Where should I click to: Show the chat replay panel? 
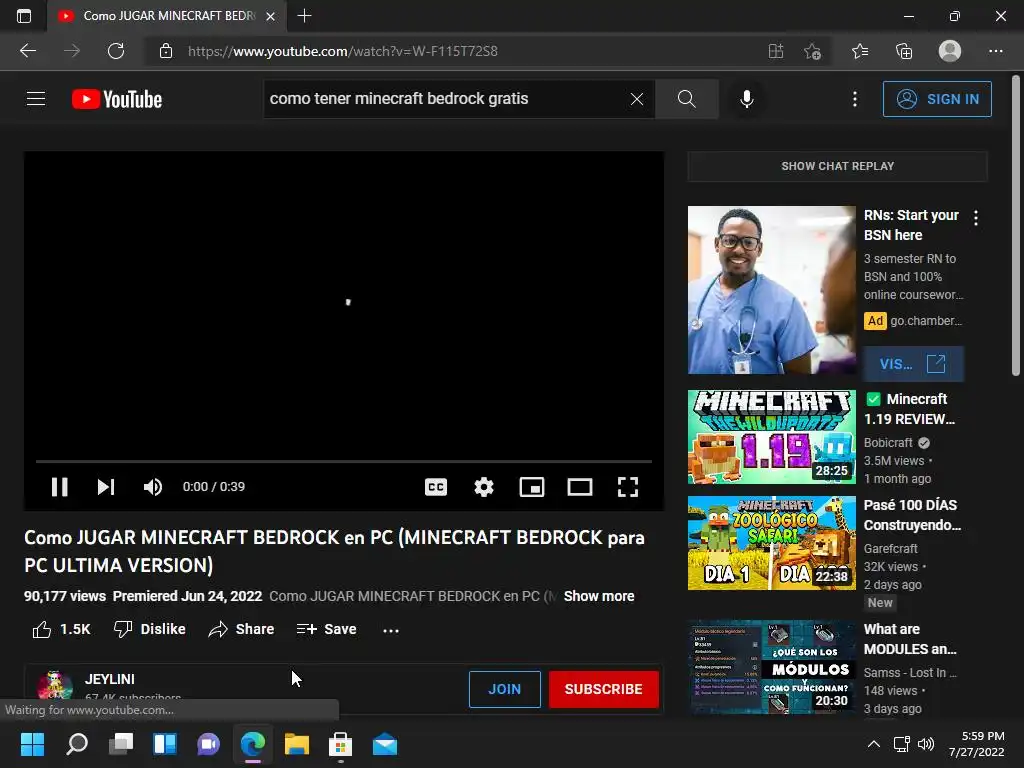point(837,166)
